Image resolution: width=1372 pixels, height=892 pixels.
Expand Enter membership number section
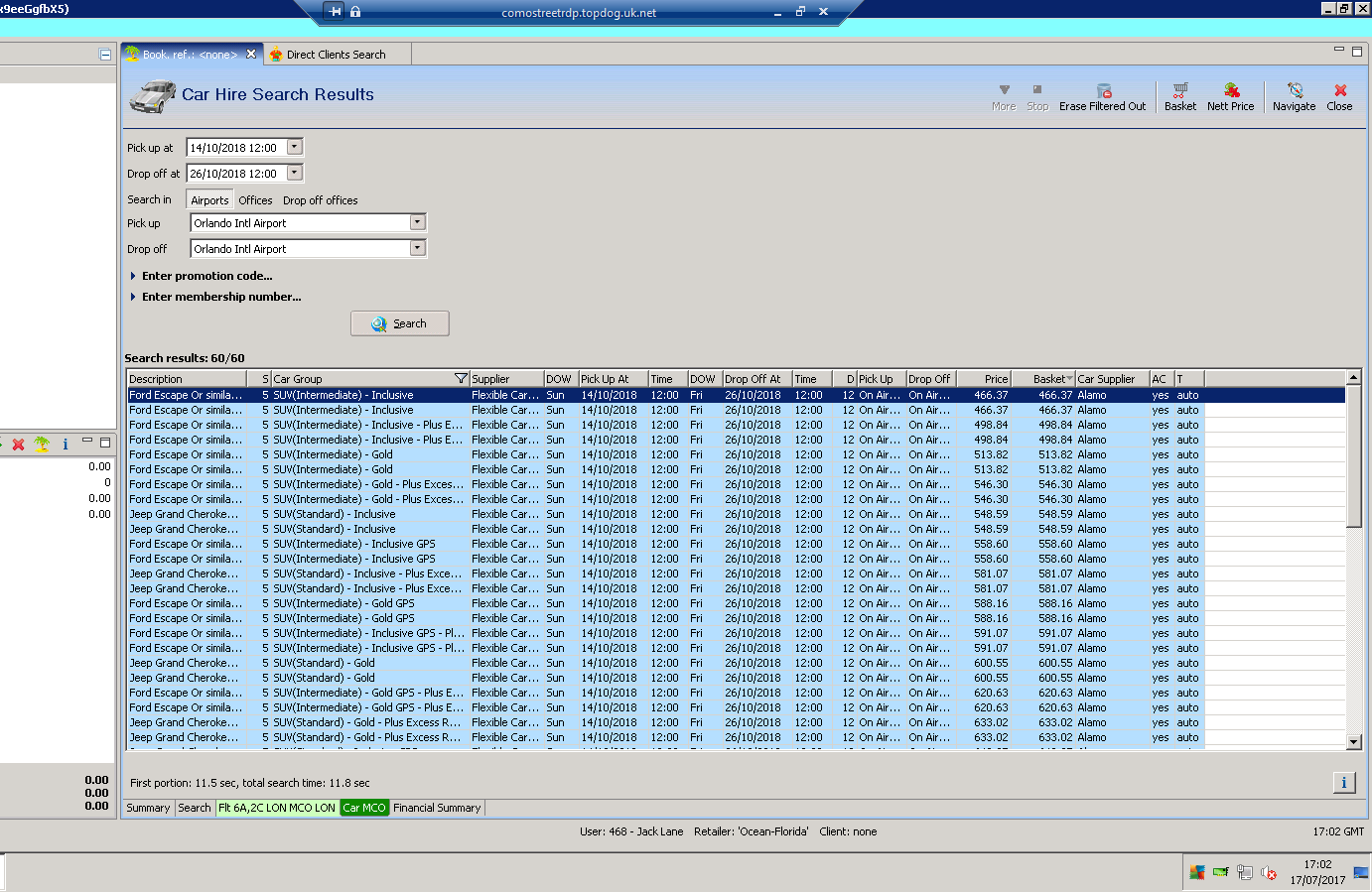220,297
